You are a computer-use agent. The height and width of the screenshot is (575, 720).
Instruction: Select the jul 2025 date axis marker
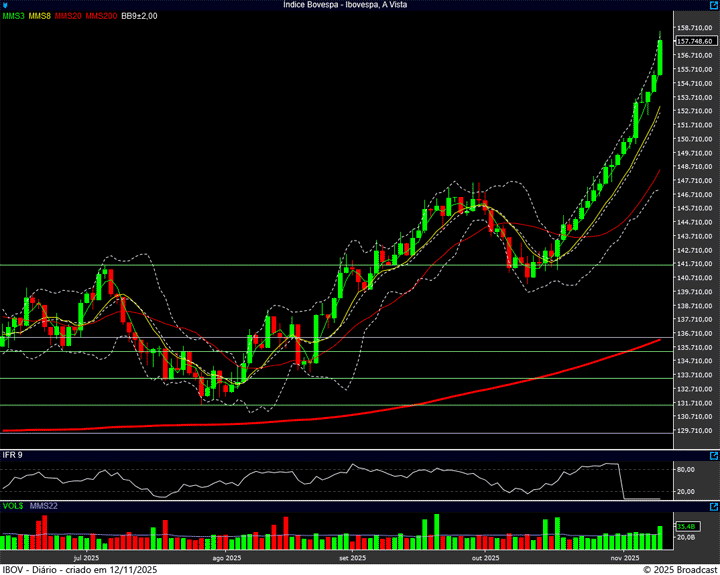[x=86, y=557]
